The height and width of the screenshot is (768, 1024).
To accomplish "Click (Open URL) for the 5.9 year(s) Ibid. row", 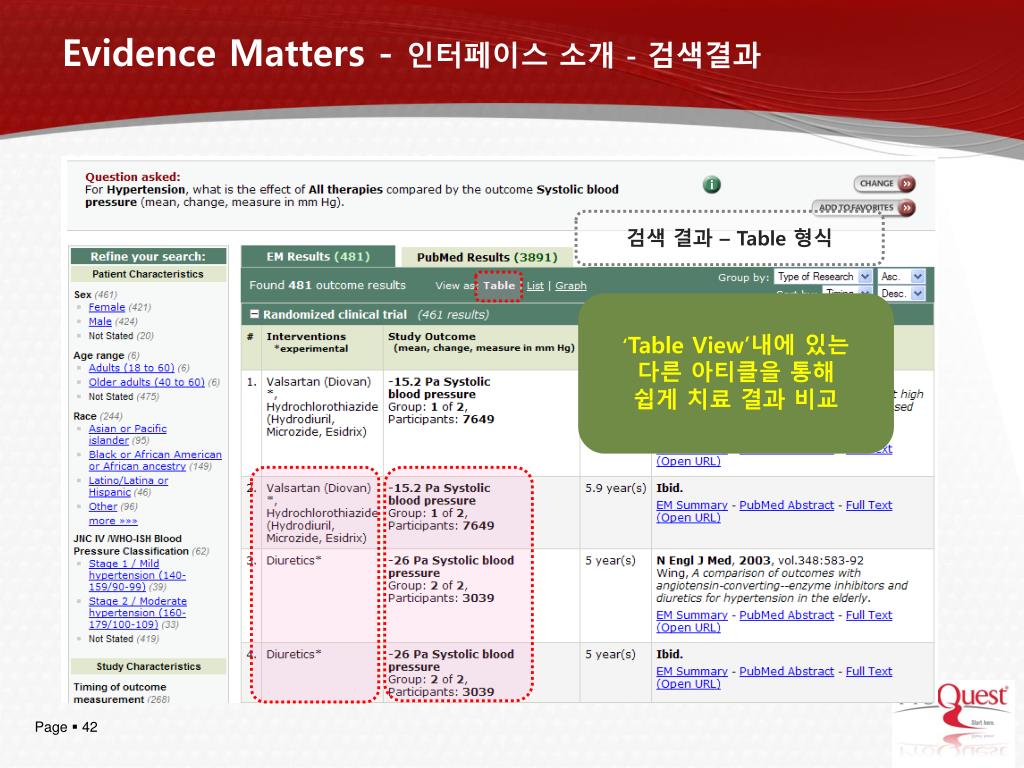I will tap(688, 517).
